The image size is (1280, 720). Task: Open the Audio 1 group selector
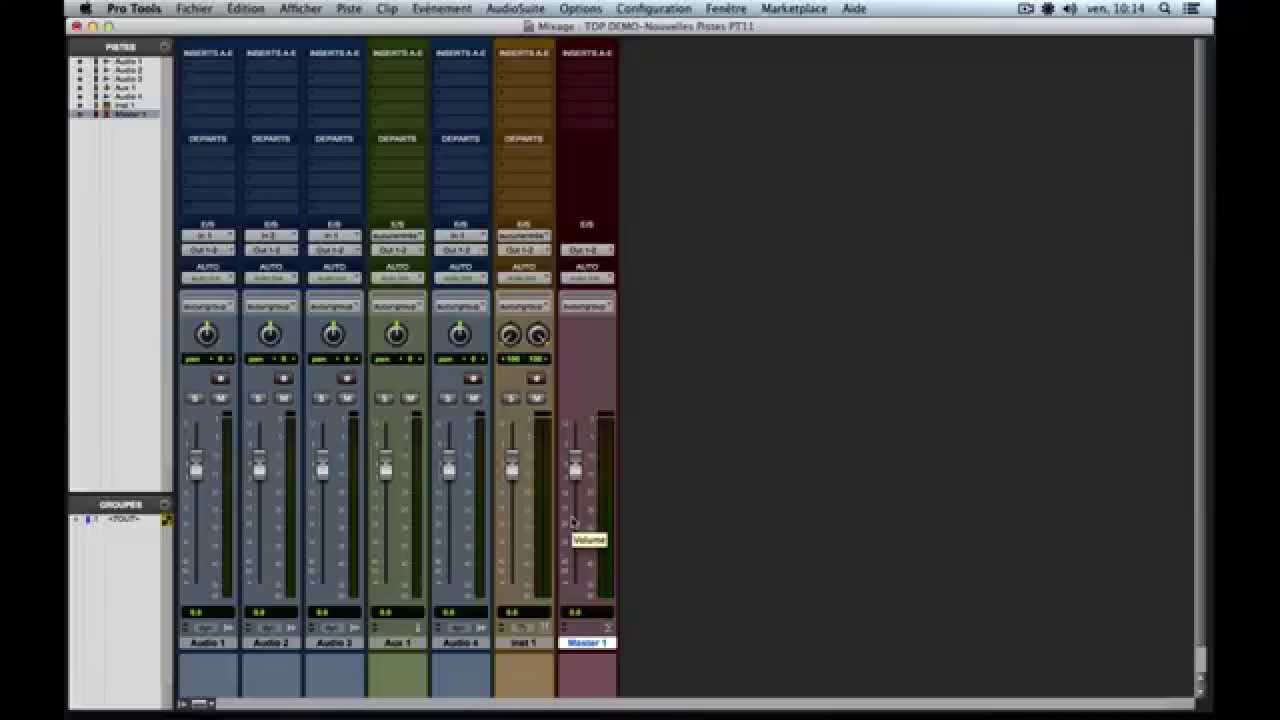pyautogui.click(x=207, y=306)
